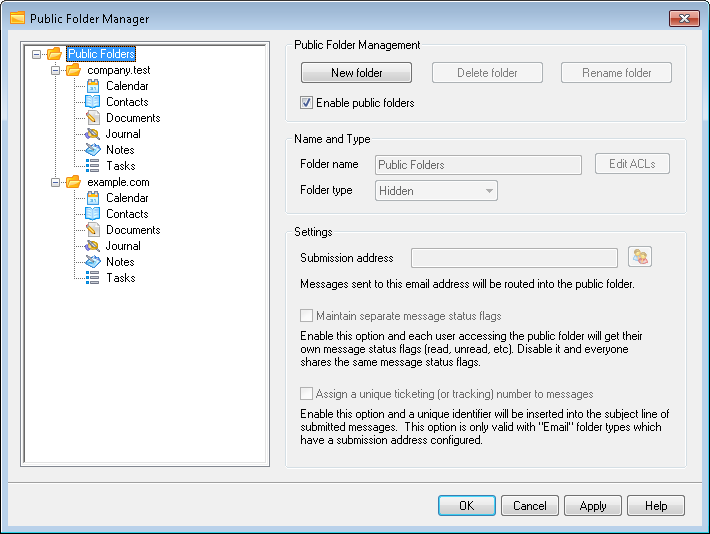Click the Tasks list icon under example.com
The height and width of the screenshot is (534, 710).
coord(92,278)
